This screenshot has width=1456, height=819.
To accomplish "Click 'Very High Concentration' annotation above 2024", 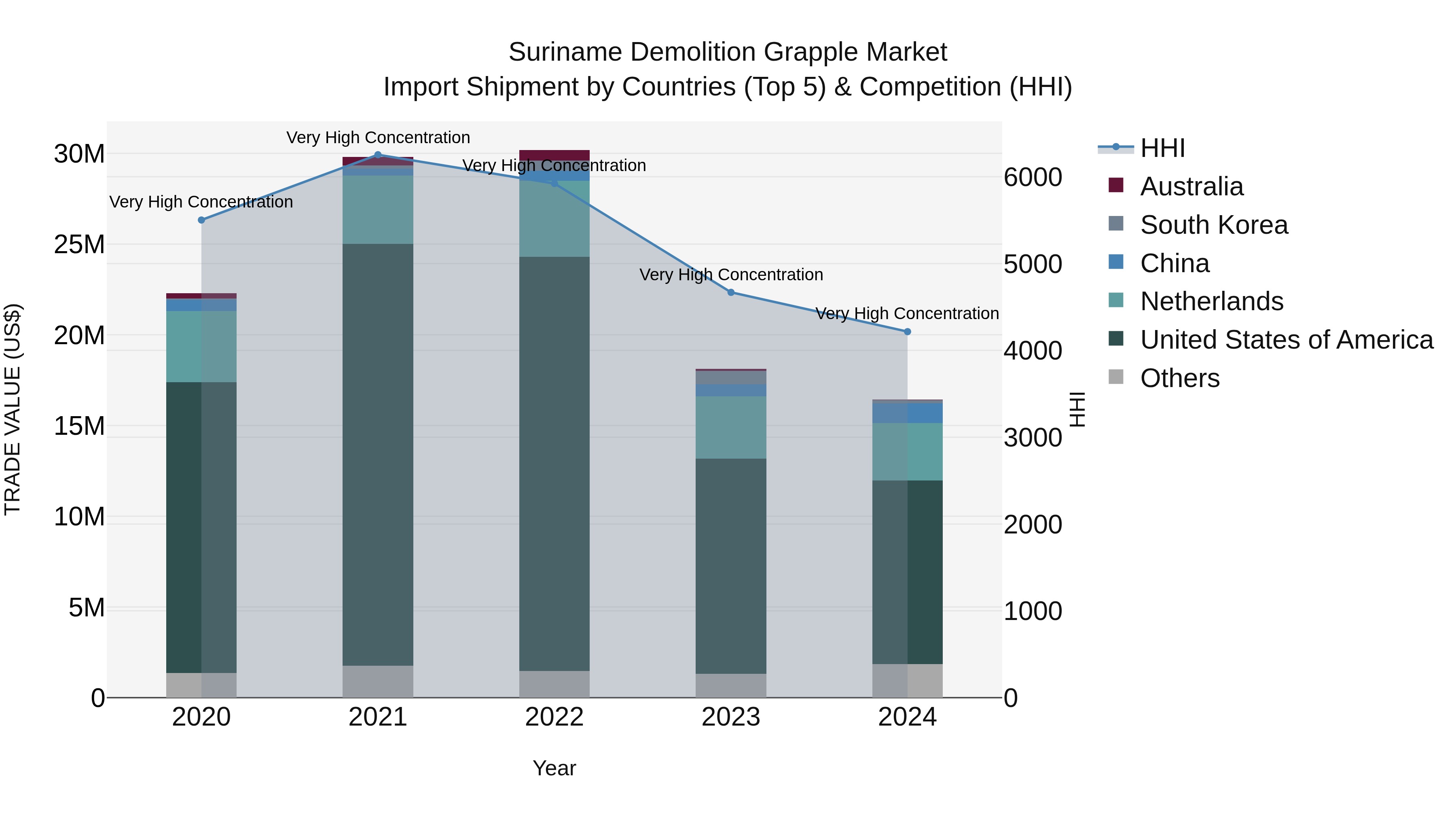I will pyautogui.click(x=907, y=313).
